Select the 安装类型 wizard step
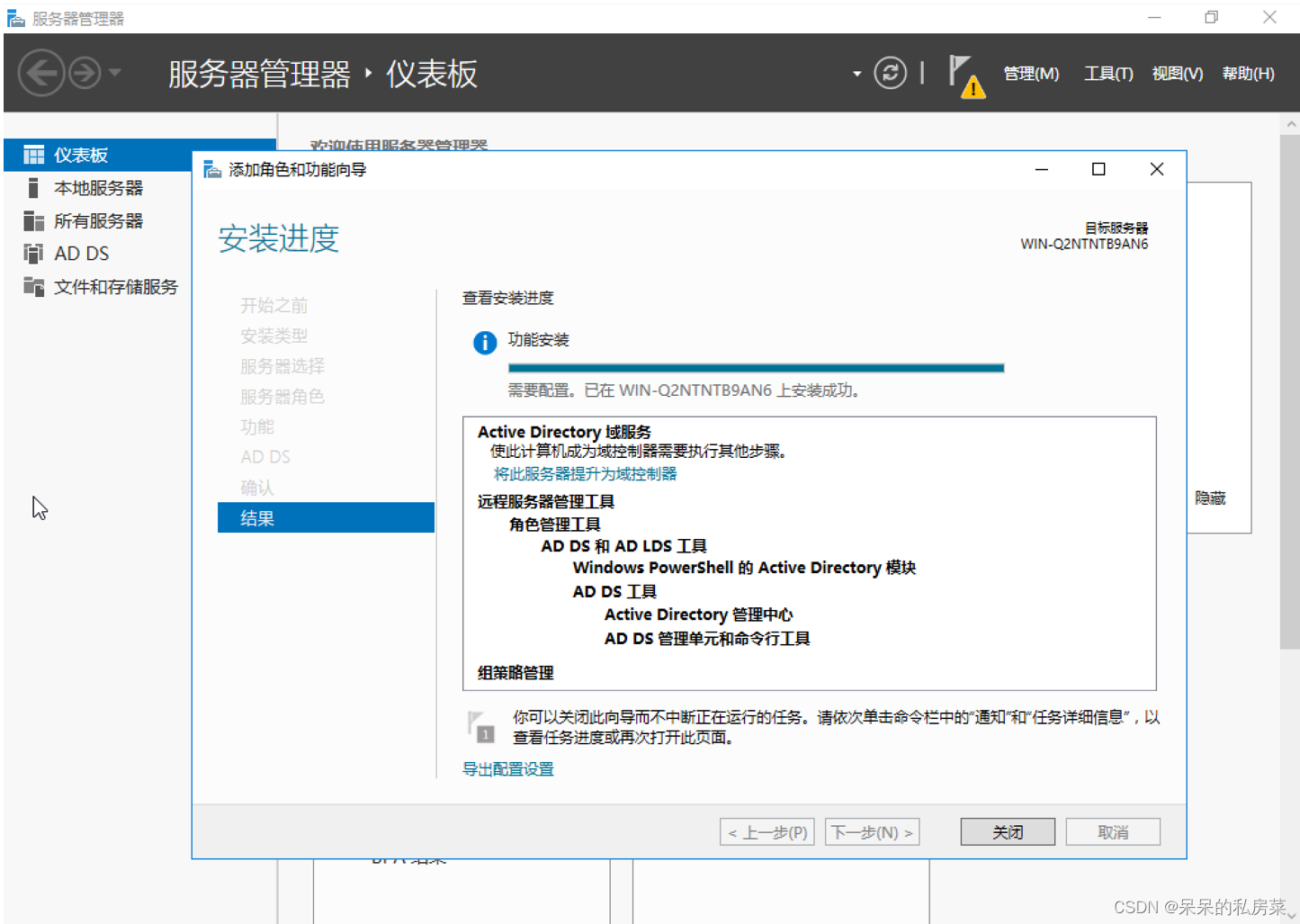 273,336
